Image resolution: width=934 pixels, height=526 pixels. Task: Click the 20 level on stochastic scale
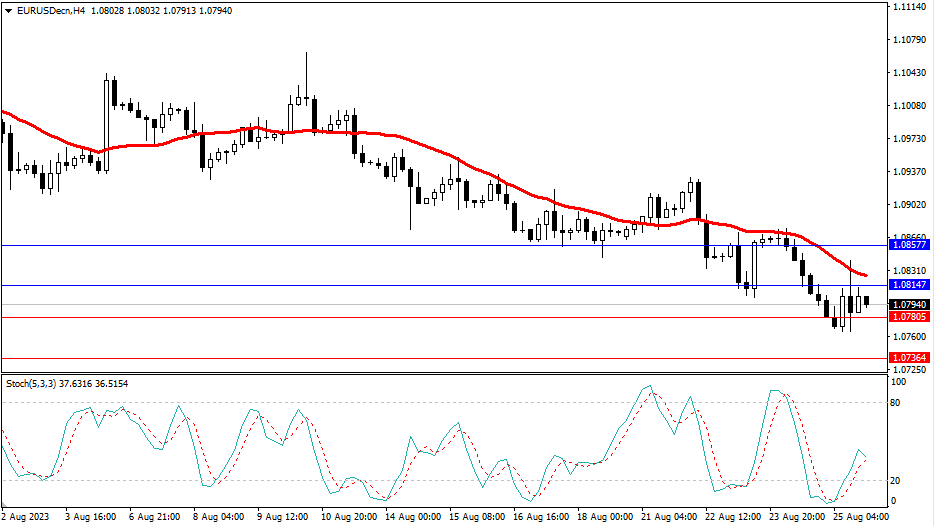point(897,480)
